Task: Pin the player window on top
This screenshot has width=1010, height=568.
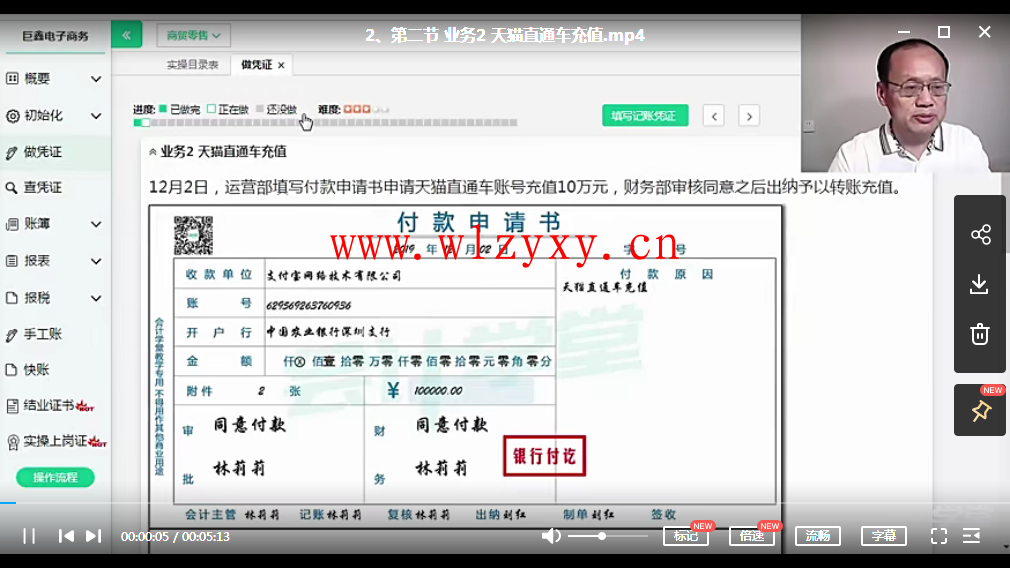Action: 981,411
